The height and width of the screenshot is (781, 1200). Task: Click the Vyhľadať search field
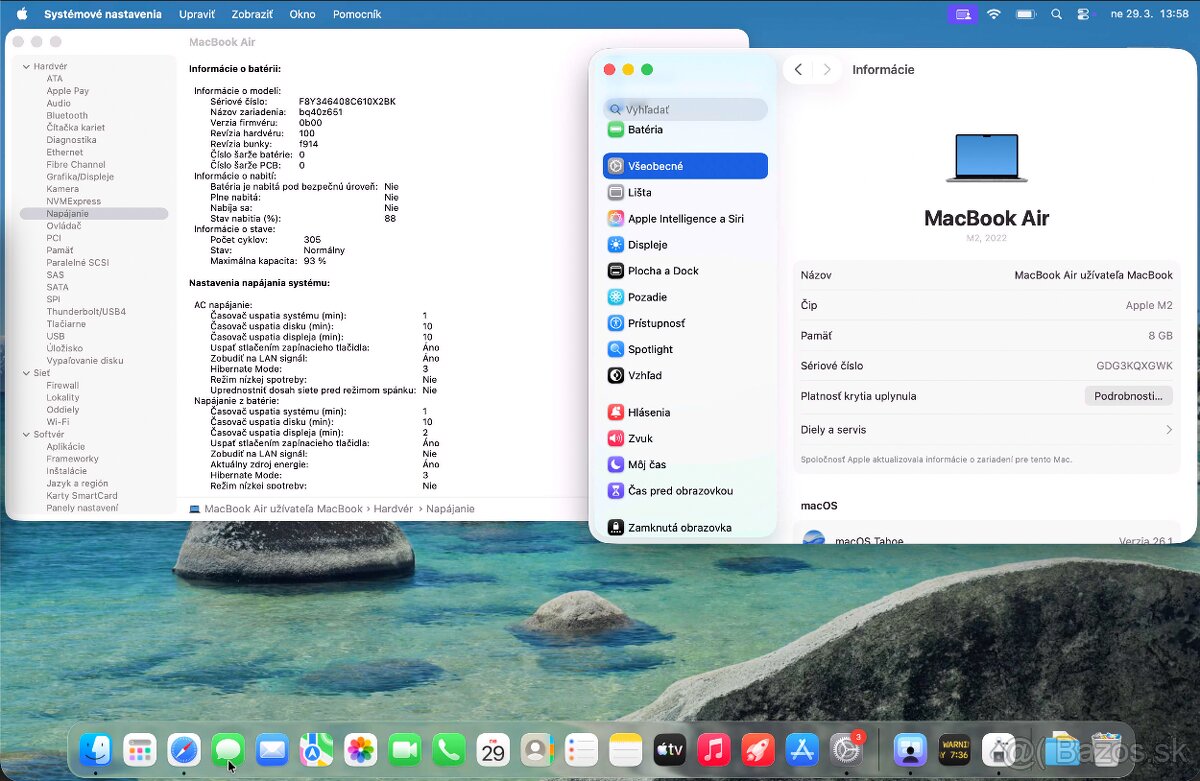[685, 106]
